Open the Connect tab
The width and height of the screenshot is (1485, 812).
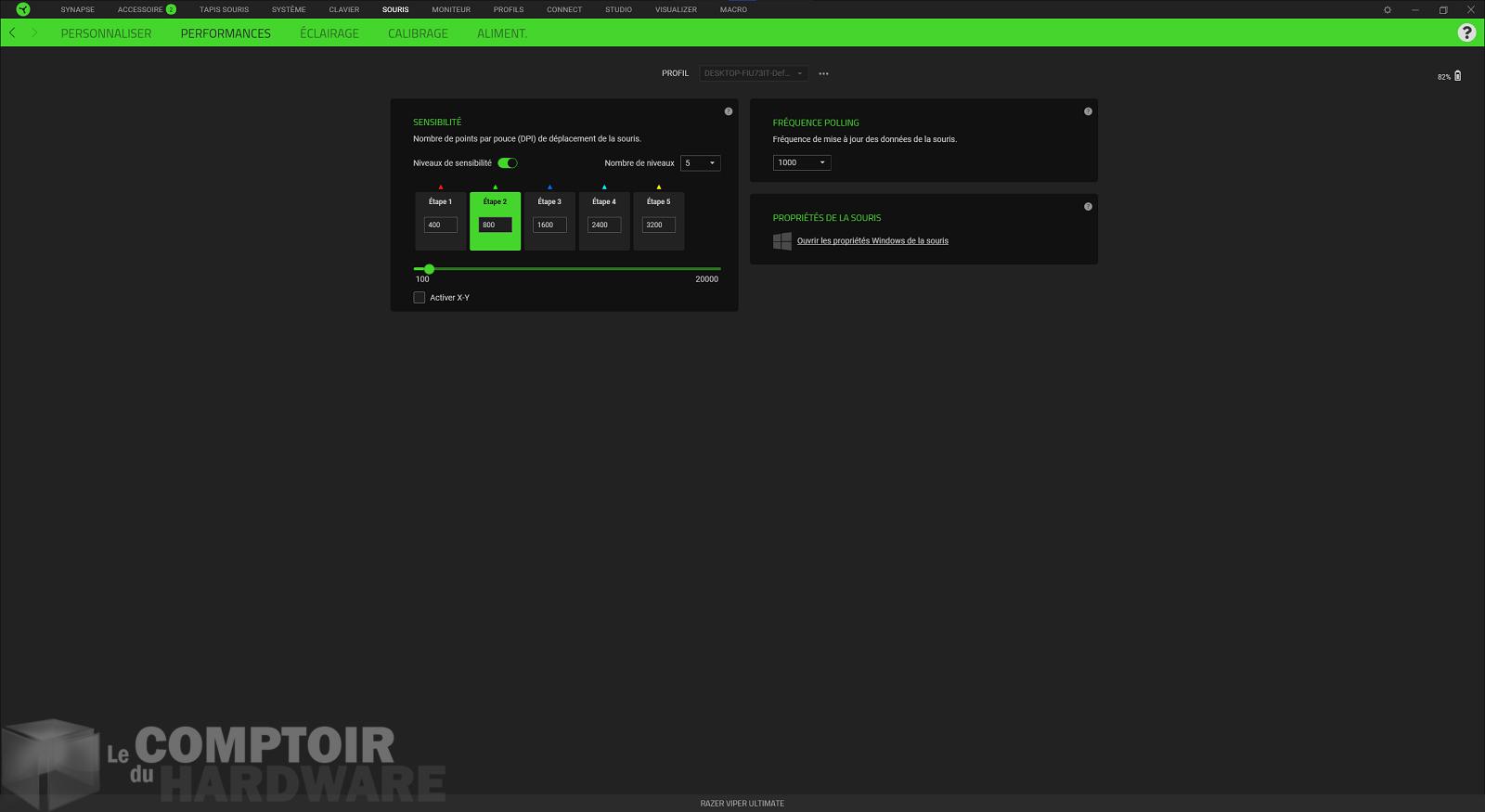coord(564,9)
